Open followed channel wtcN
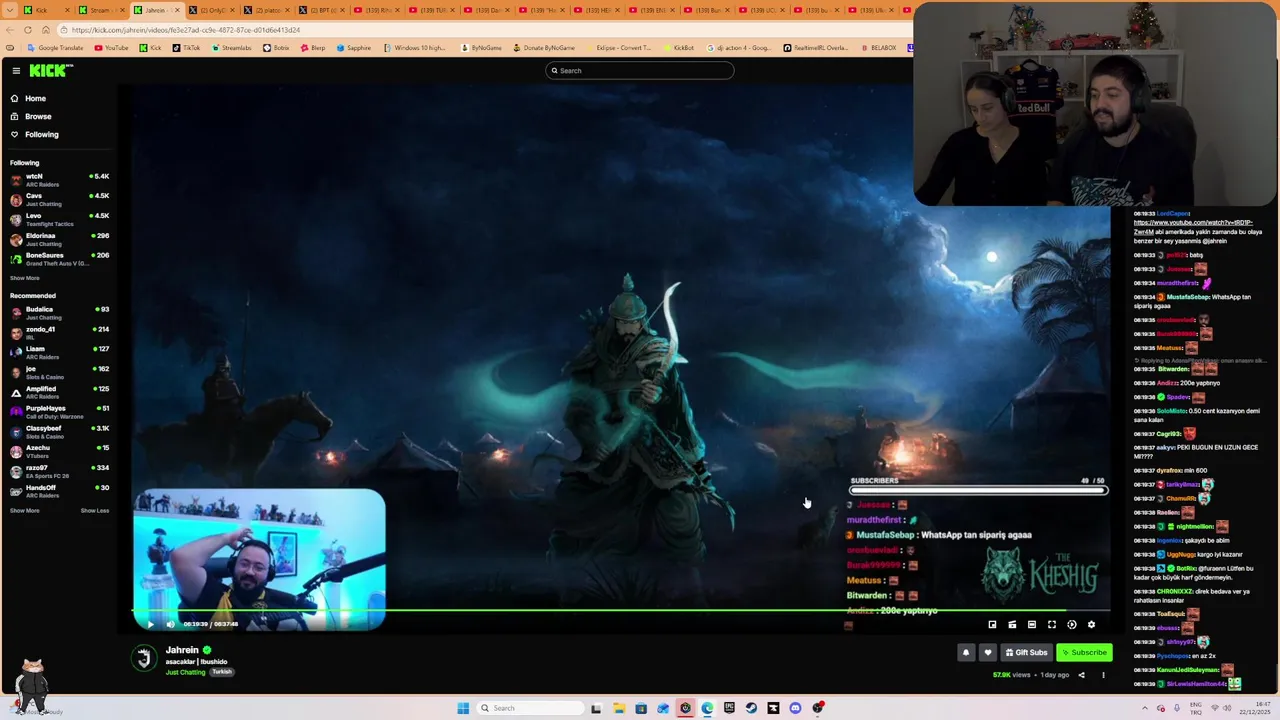The height and width of the screenshot is (720, 1280). (x=59, y=180)
